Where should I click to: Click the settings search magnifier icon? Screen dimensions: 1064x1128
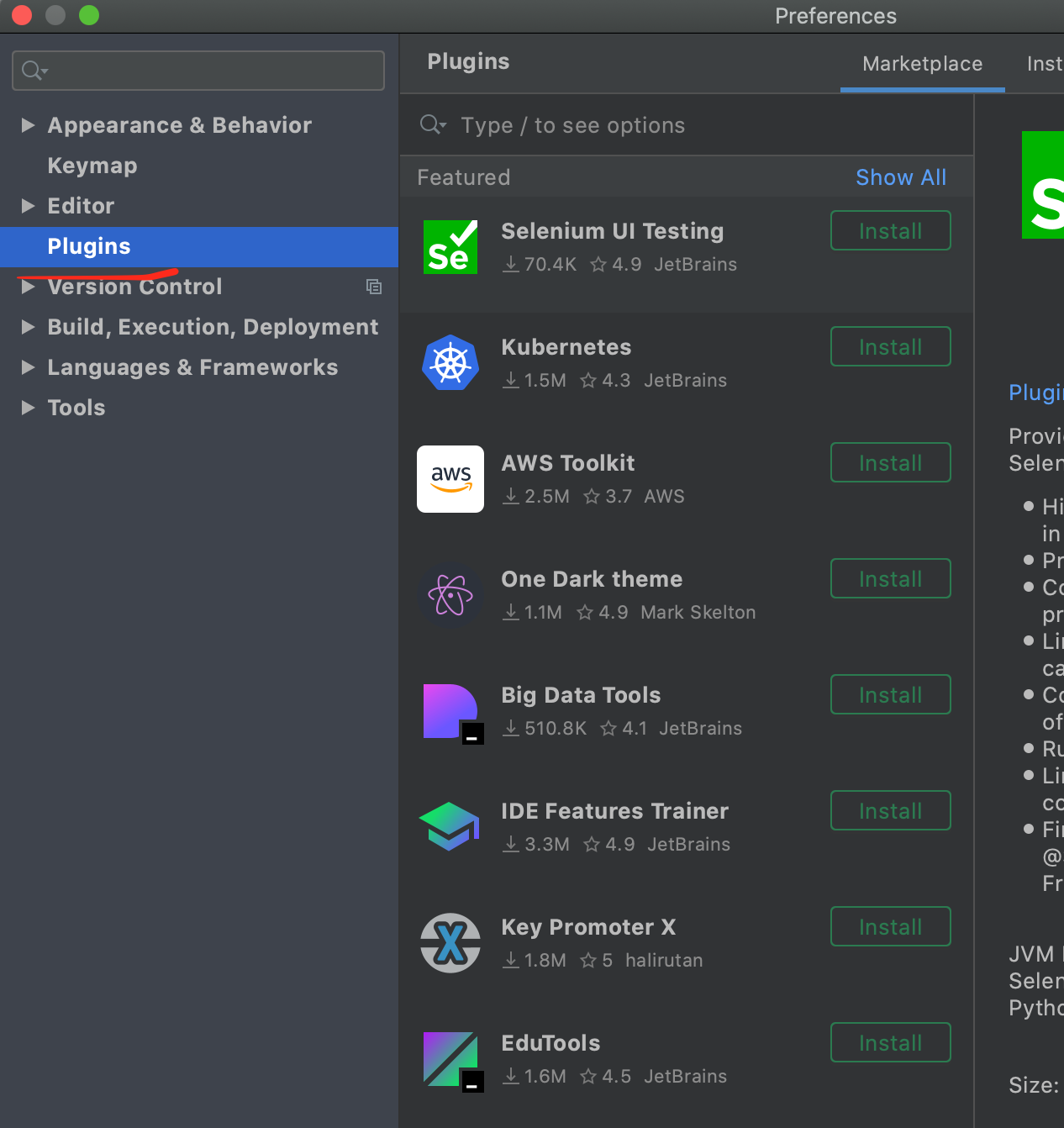[34, 71]
